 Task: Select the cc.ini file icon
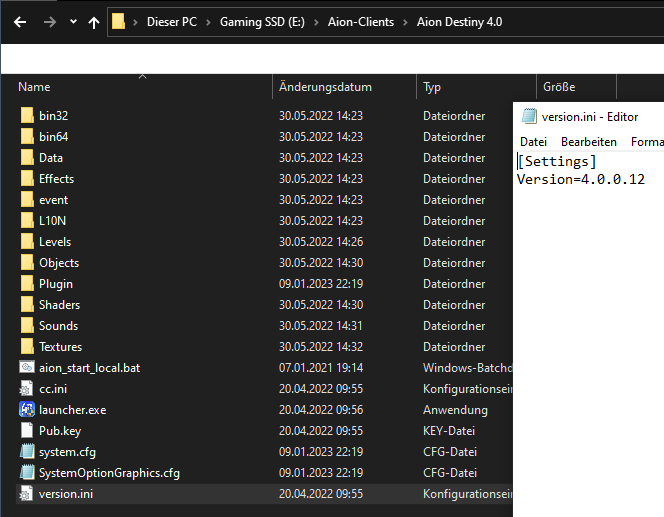[x=26, y=389]
